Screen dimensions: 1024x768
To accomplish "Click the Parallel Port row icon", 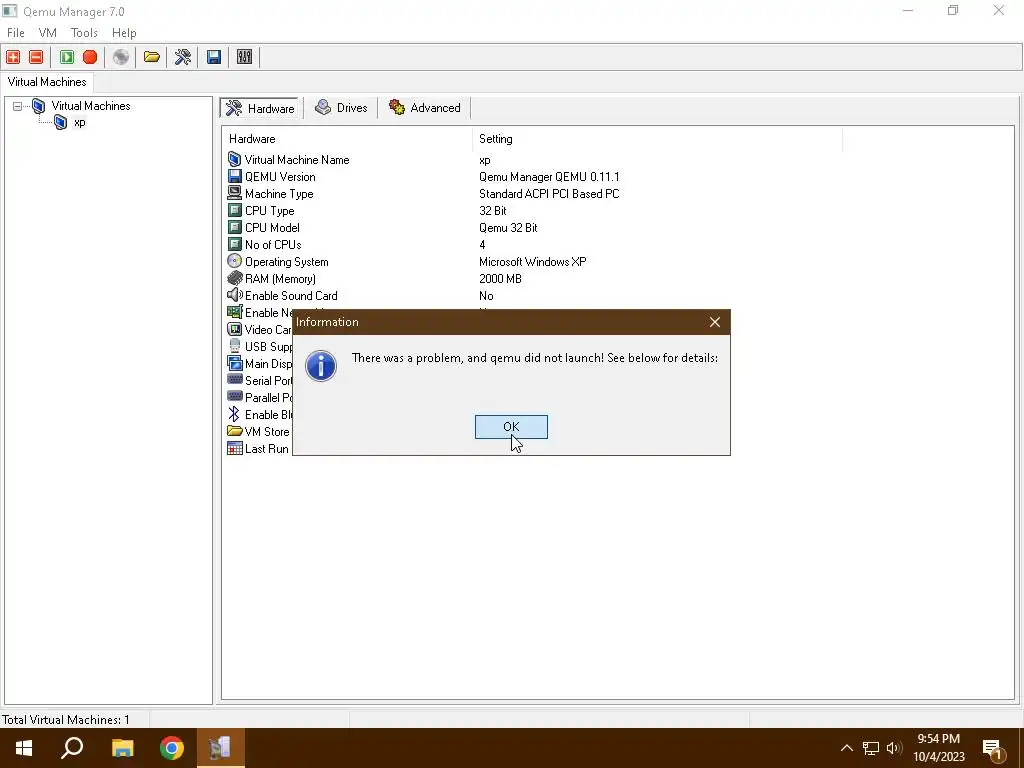I will (x=234, y=396).
